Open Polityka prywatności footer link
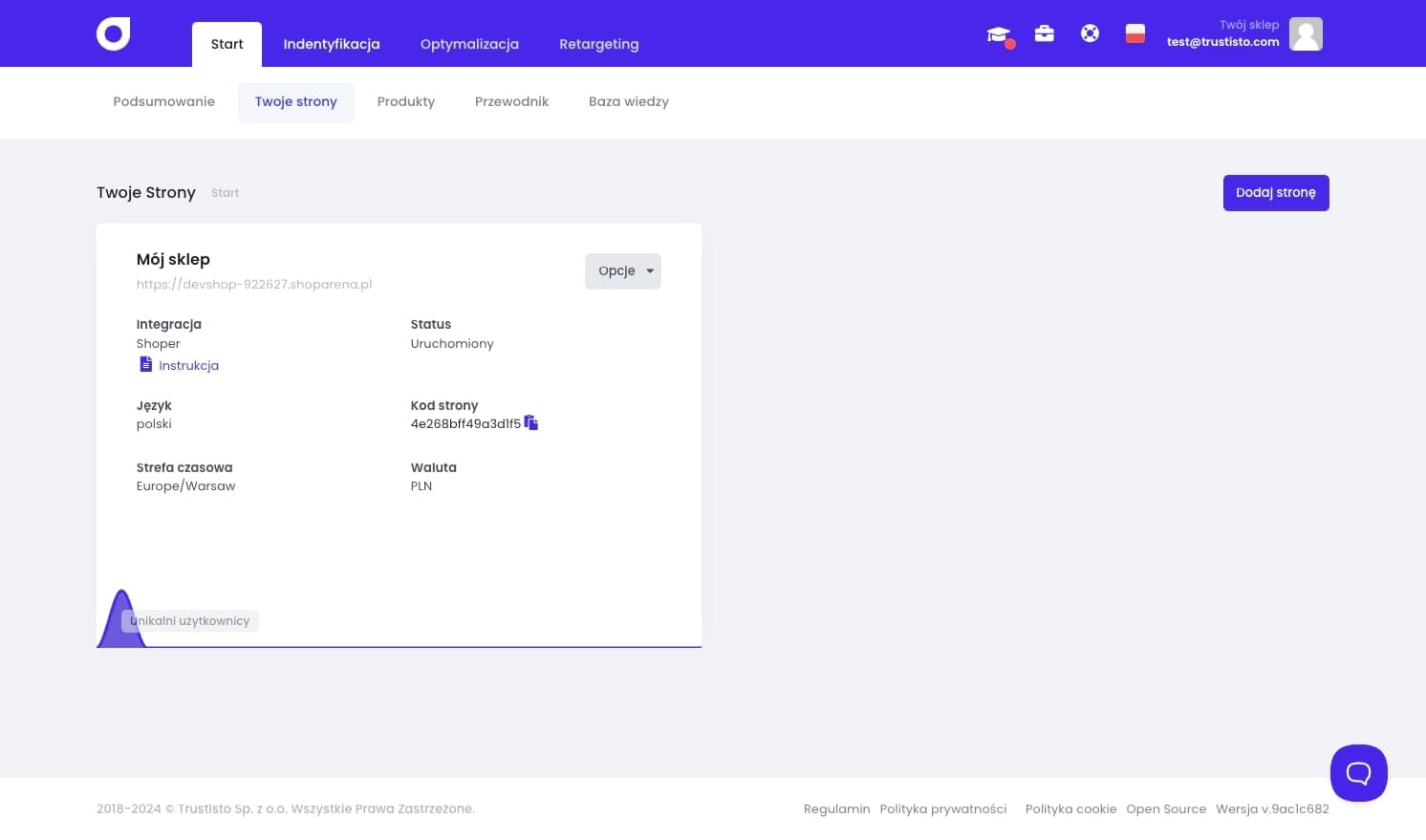Image resolution: width=1426 pixels, height=840 pixels. (x=943, y=809)
